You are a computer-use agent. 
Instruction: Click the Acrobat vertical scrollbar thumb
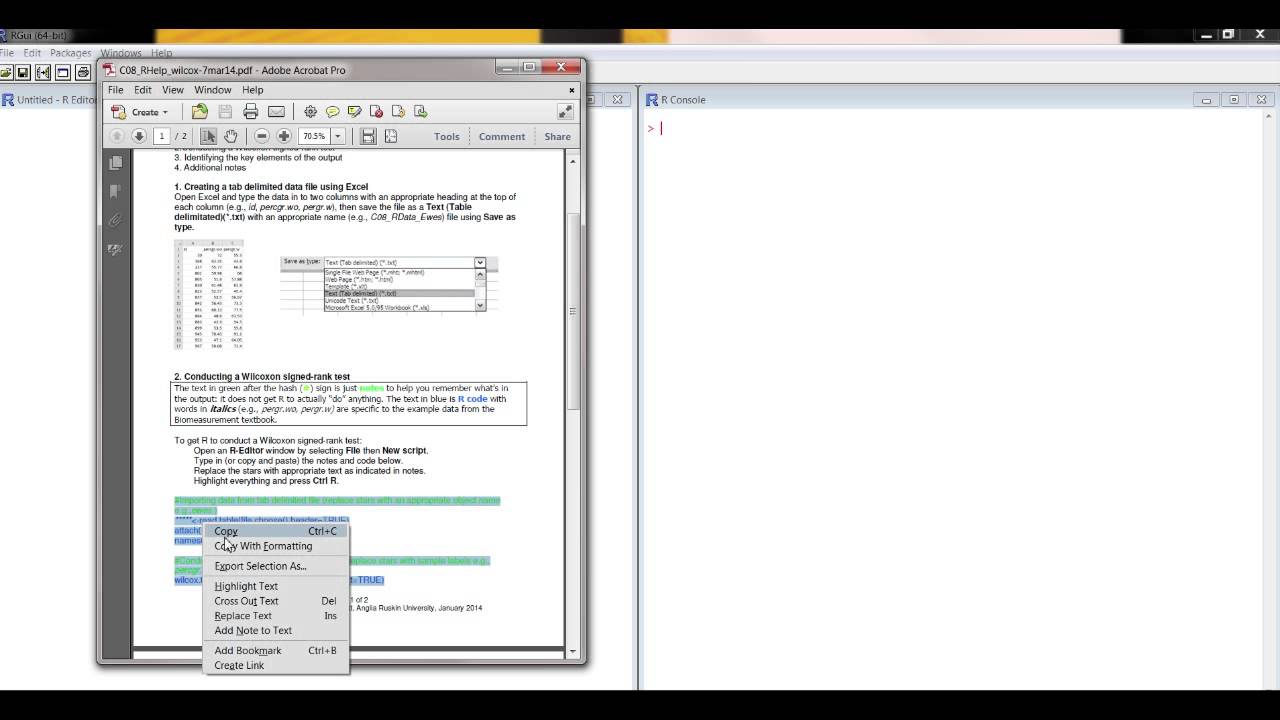(x=573, y=310)
